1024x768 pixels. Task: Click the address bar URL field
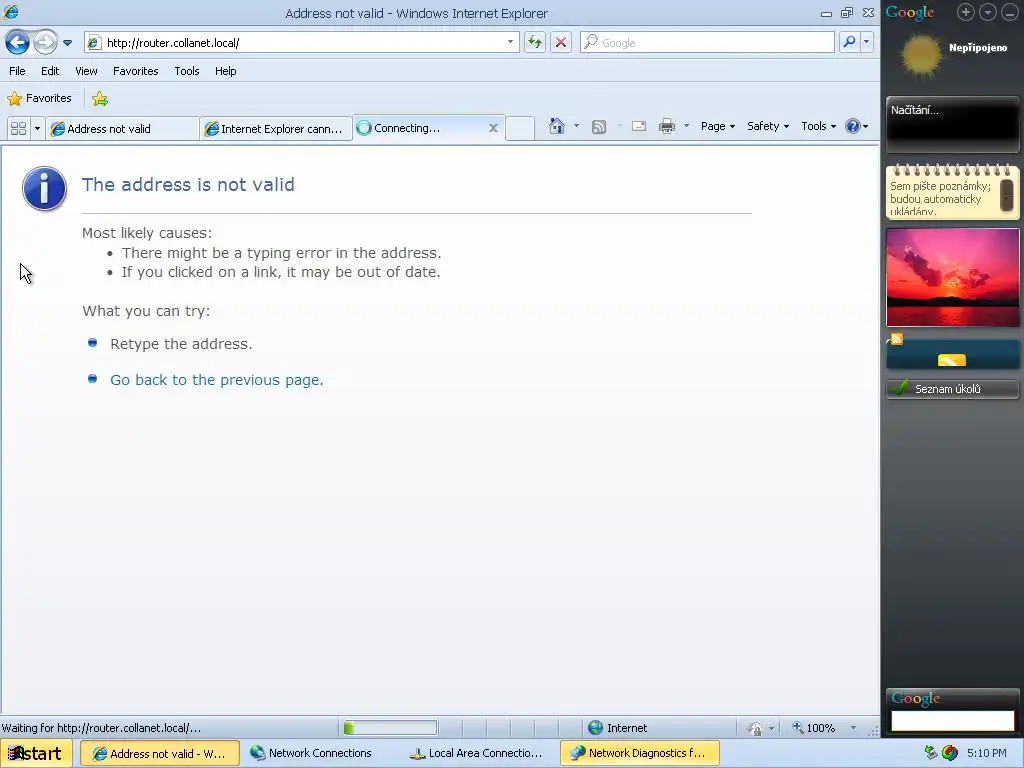coord(302,42)
